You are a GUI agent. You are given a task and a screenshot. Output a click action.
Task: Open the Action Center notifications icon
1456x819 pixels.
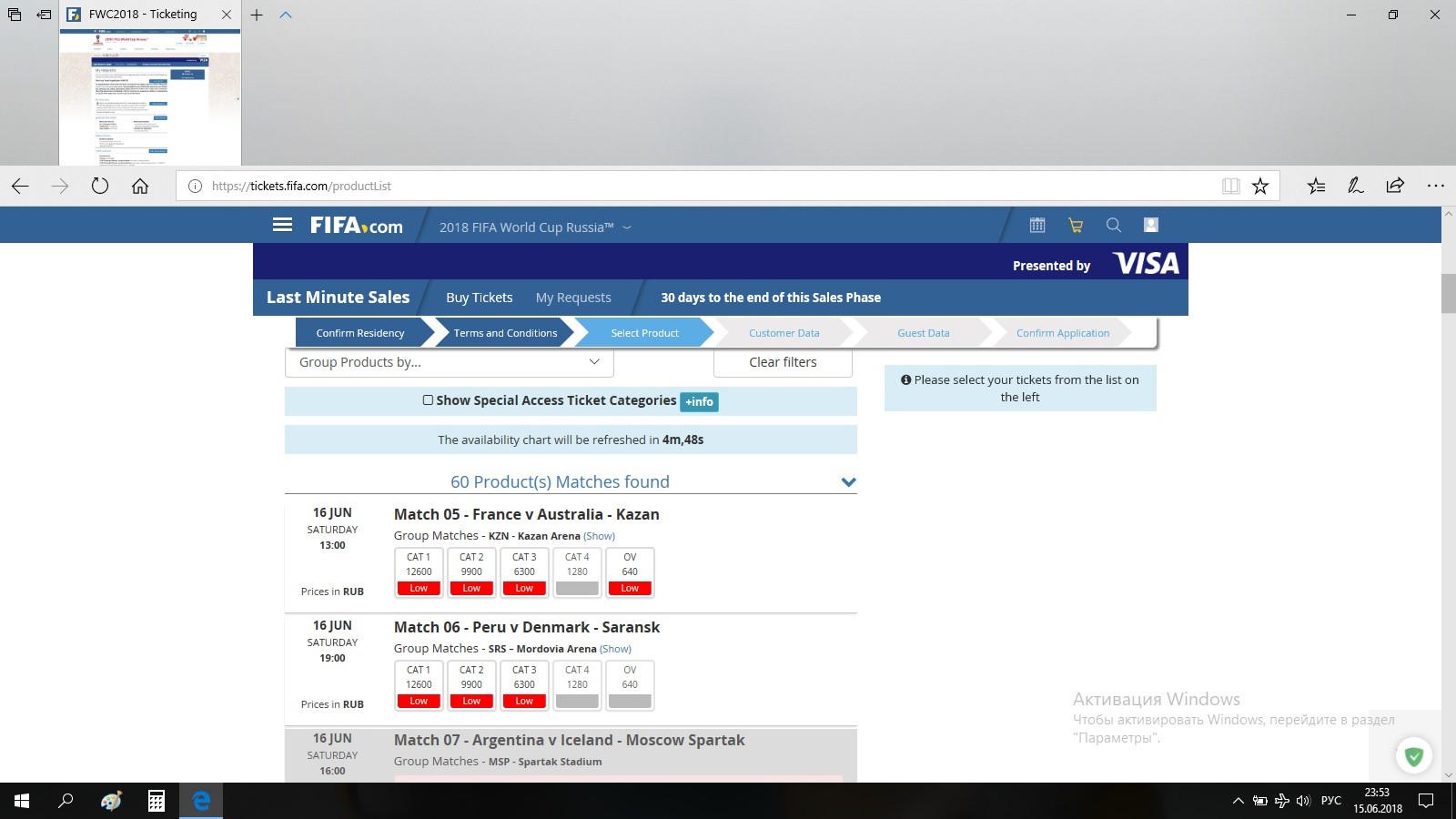pos(1426,801)
